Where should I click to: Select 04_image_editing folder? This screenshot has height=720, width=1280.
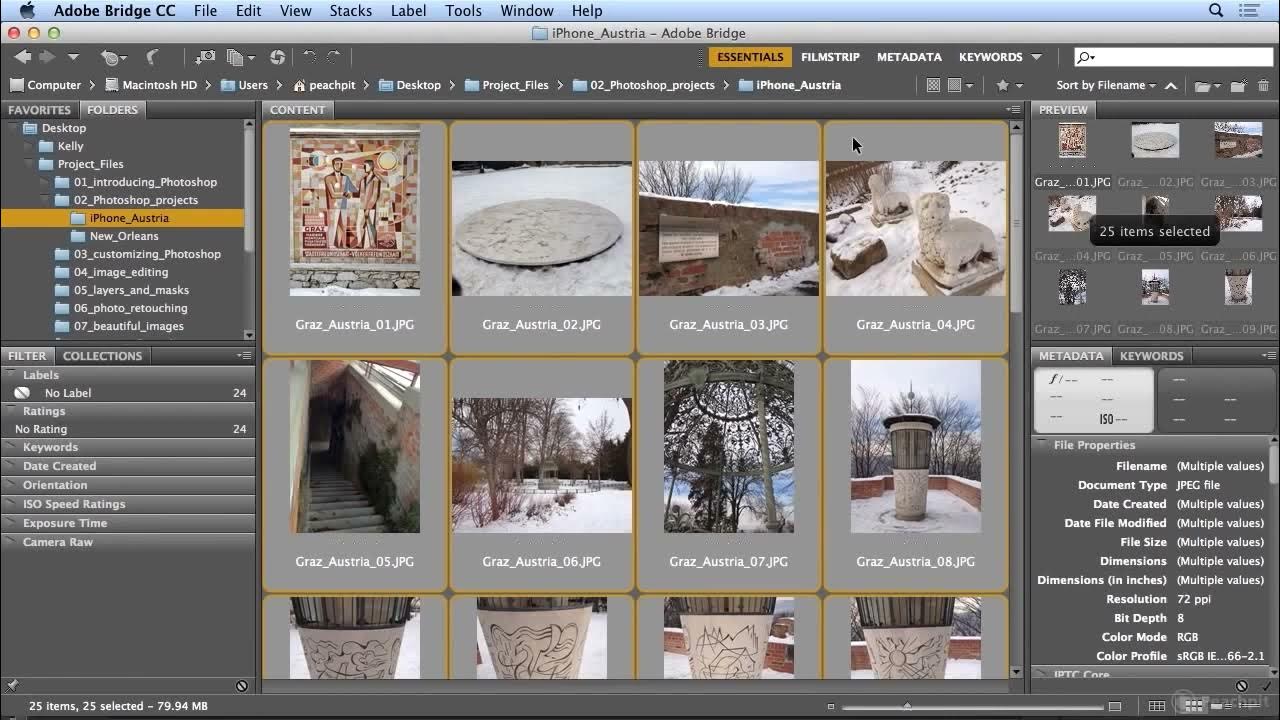(x=120, y=272)
